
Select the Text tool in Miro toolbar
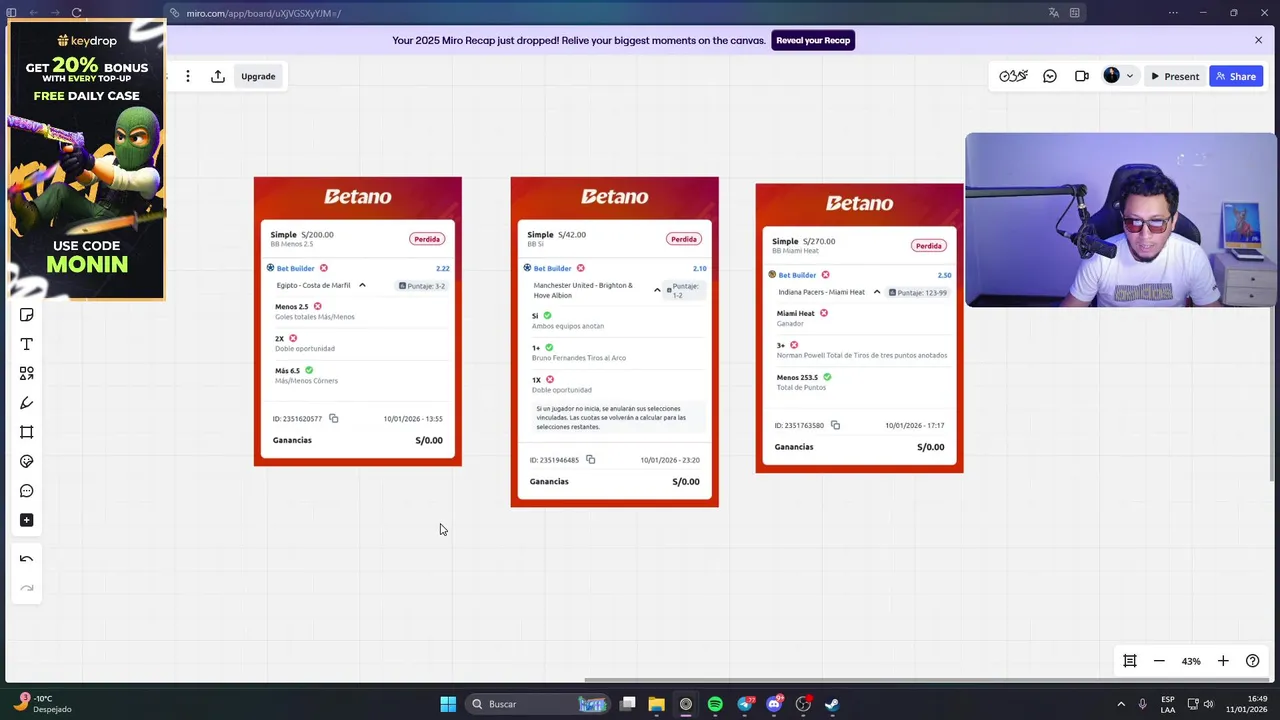point(27,344)
